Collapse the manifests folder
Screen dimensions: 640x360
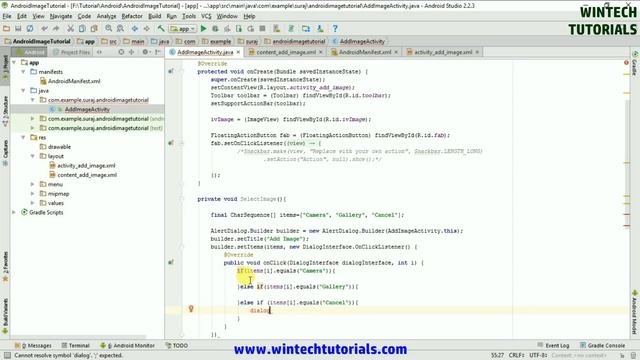pos(23,72)
